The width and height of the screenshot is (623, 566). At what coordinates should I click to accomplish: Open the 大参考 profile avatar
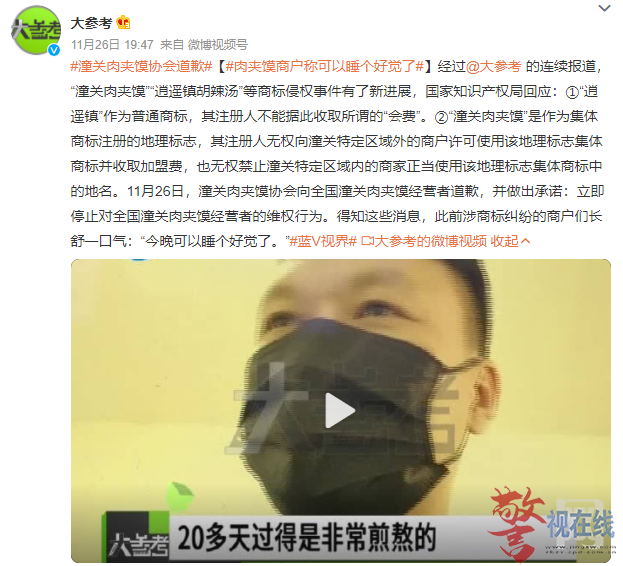click(36, 31)
